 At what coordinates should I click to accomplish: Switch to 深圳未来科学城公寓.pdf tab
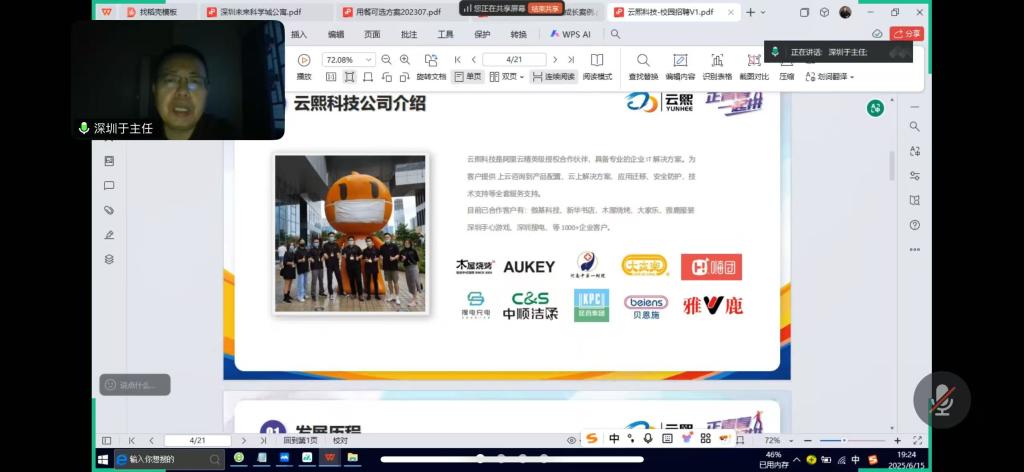[x=261, y=12]
